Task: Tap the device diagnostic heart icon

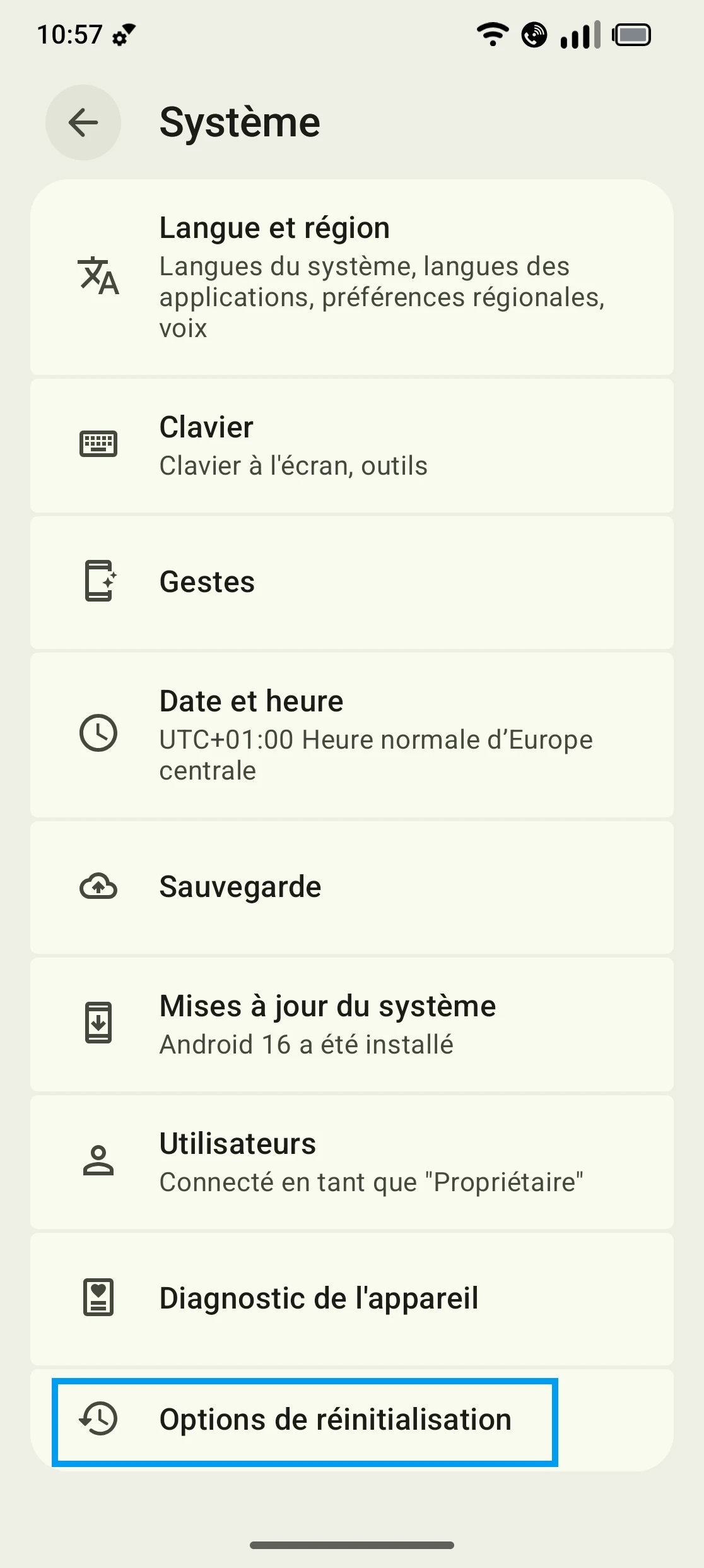Action: click(x=98, y=1298)
